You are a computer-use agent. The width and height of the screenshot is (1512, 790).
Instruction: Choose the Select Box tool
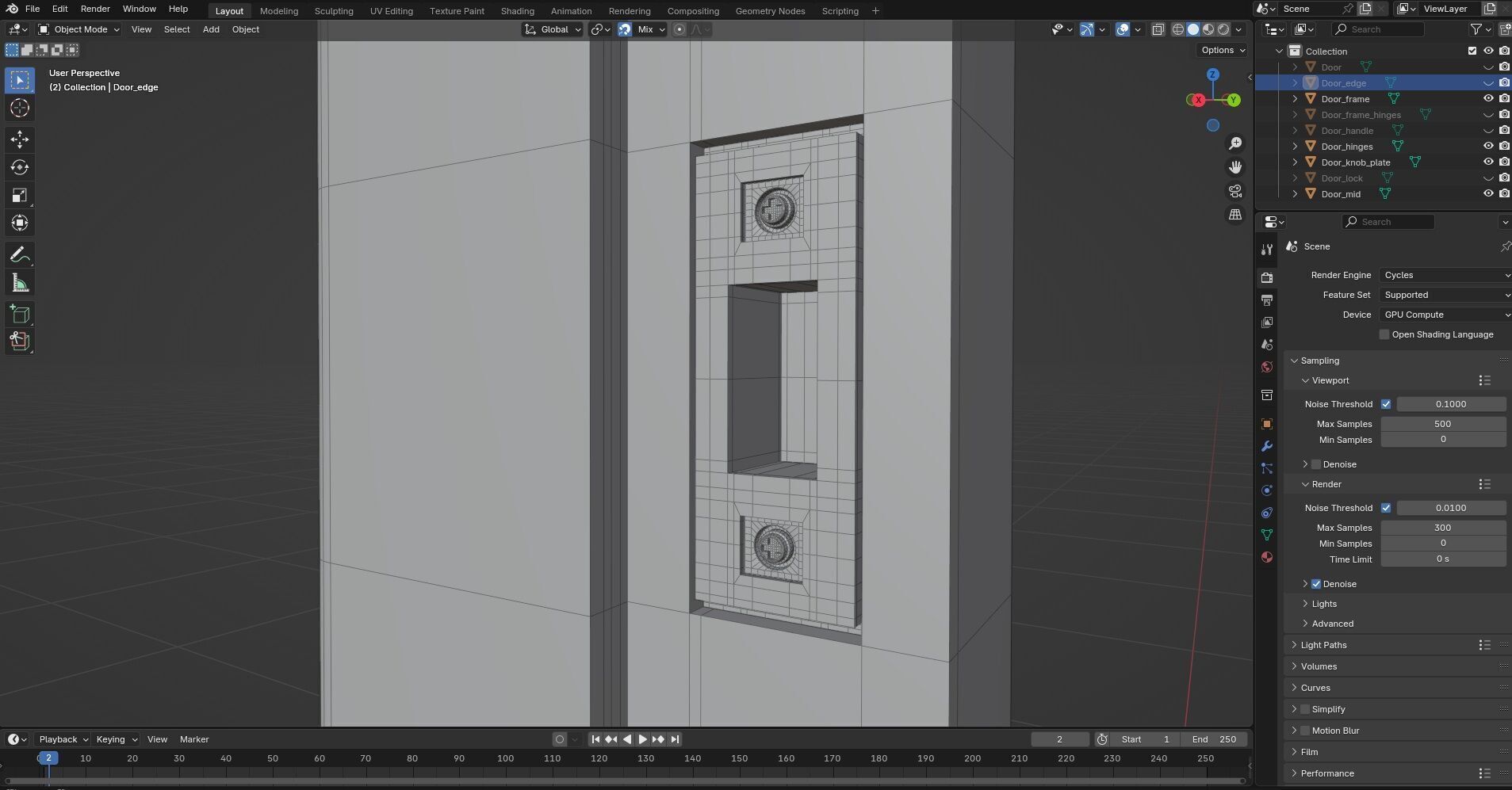20,80
